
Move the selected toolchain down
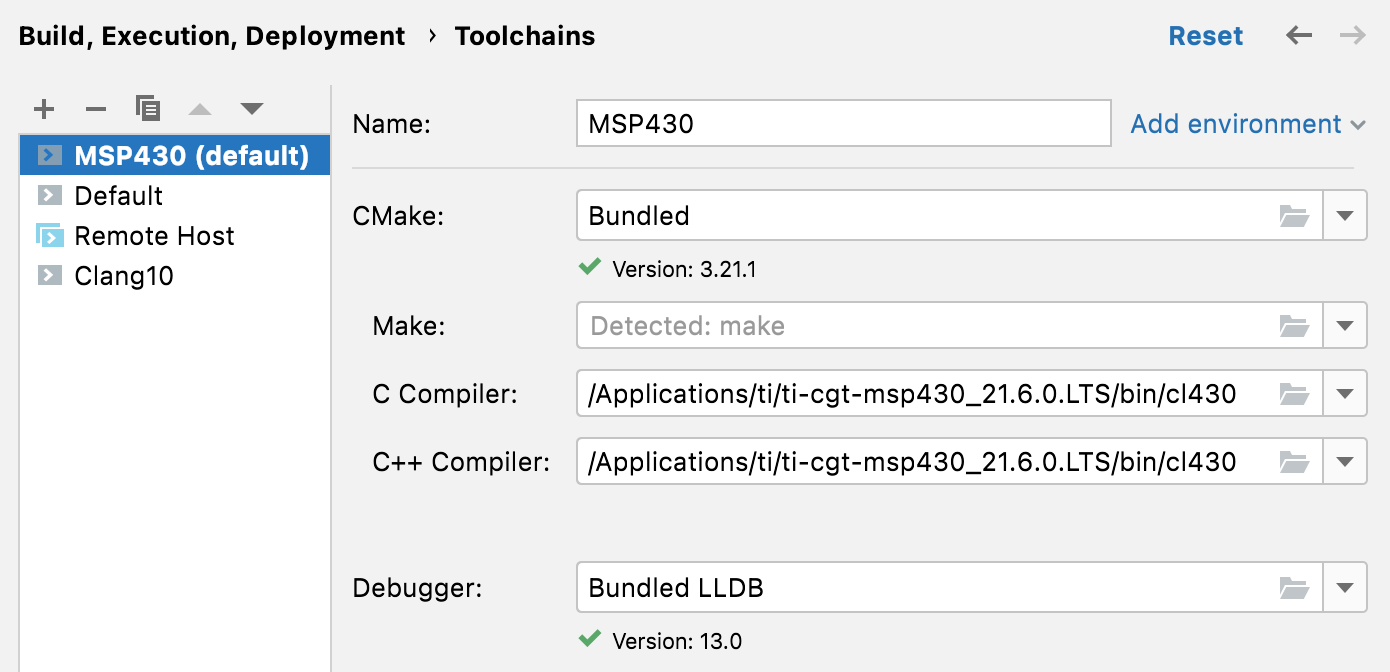pyautogui.click(x=252, y=108)
